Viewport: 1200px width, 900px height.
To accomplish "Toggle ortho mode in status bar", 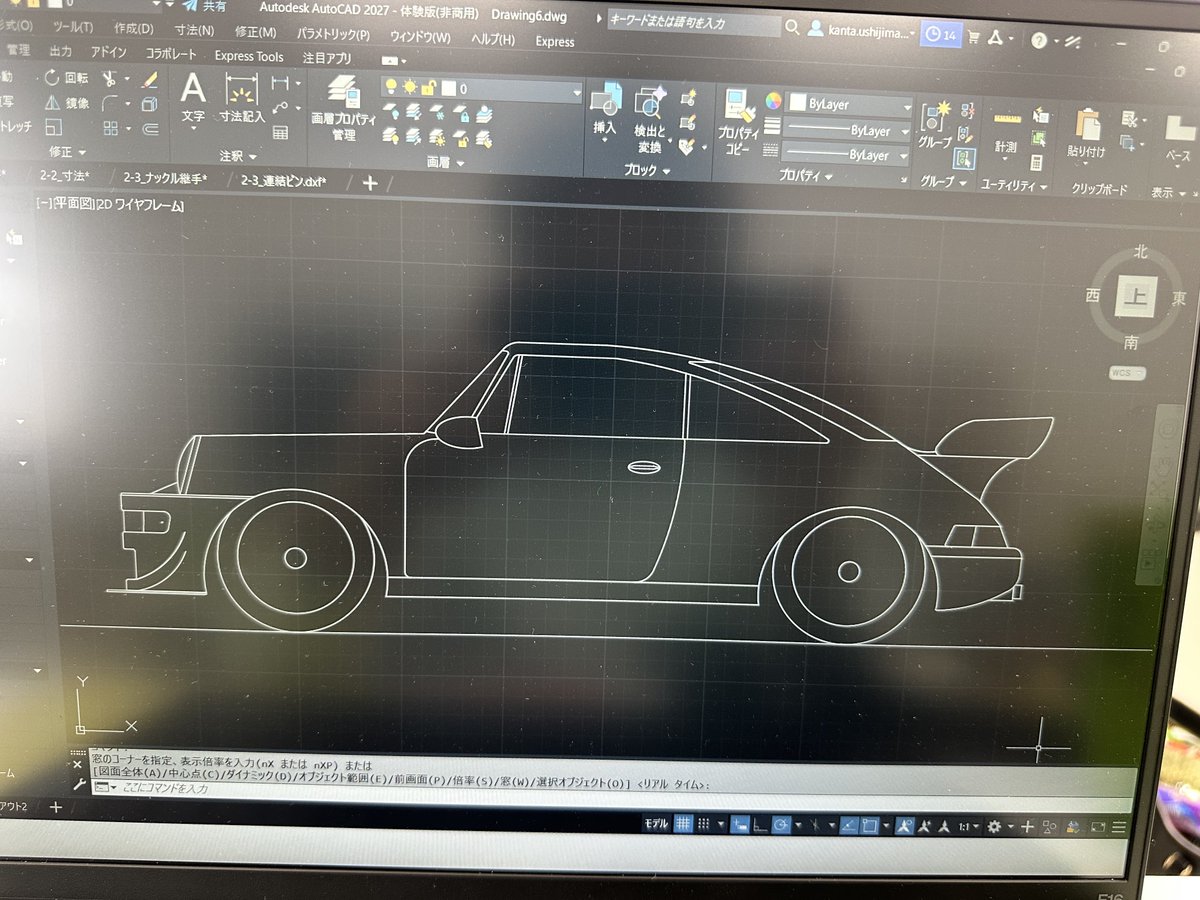I will pyautogui.click(x=761, y=825).
